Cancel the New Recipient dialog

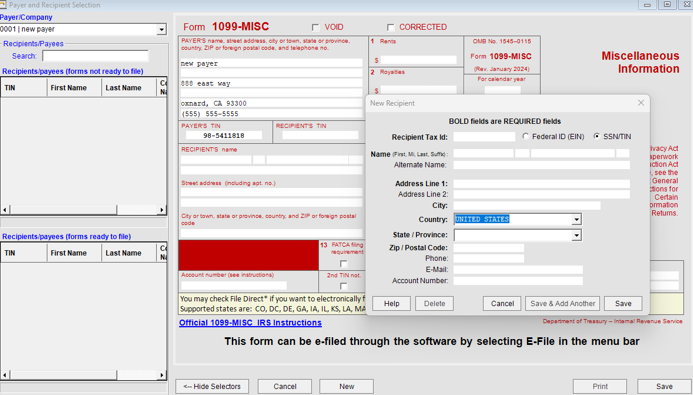(x=503, y=304)
